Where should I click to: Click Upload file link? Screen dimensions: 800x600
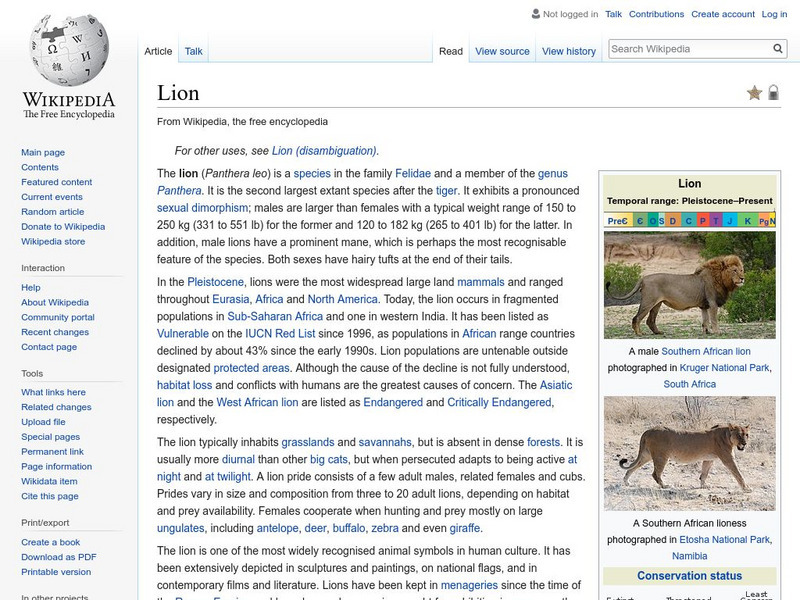[43, 421]
